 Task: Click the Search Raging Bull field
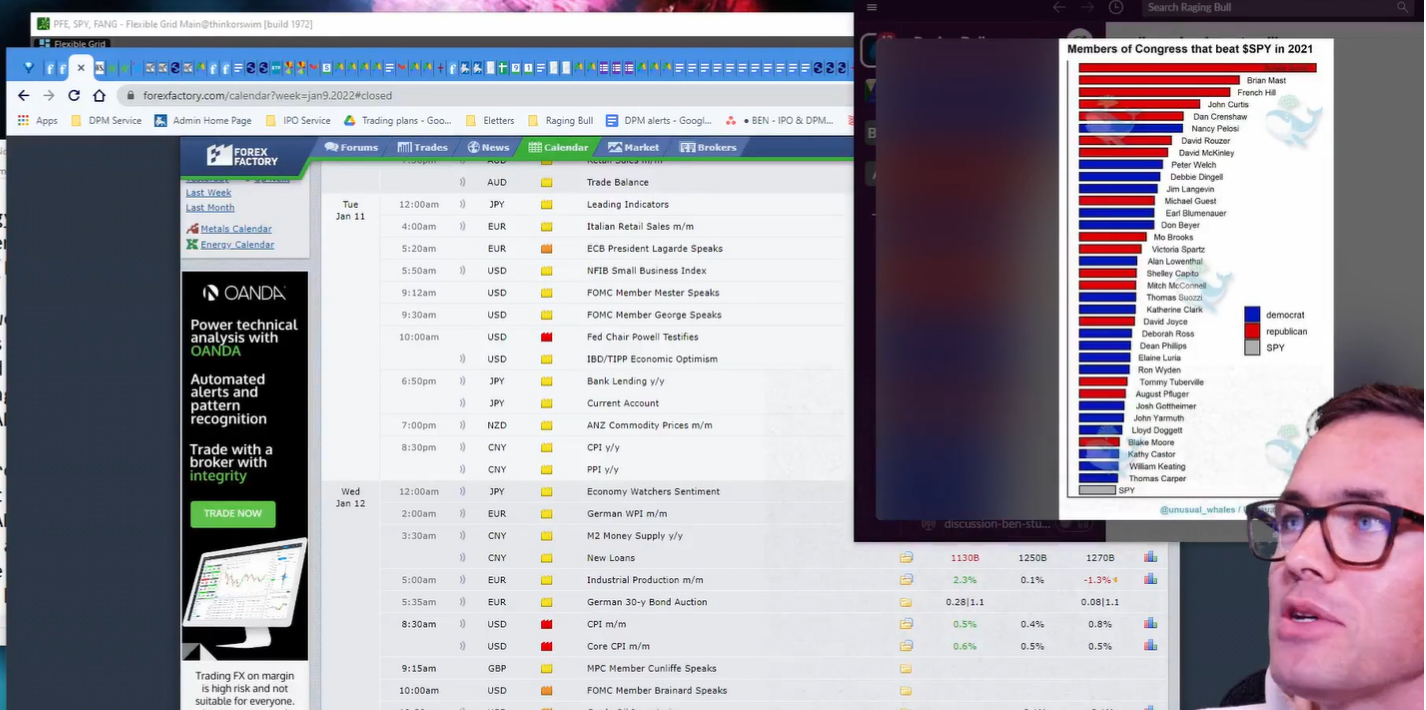pyautogui.click(x=1277, y=8)
